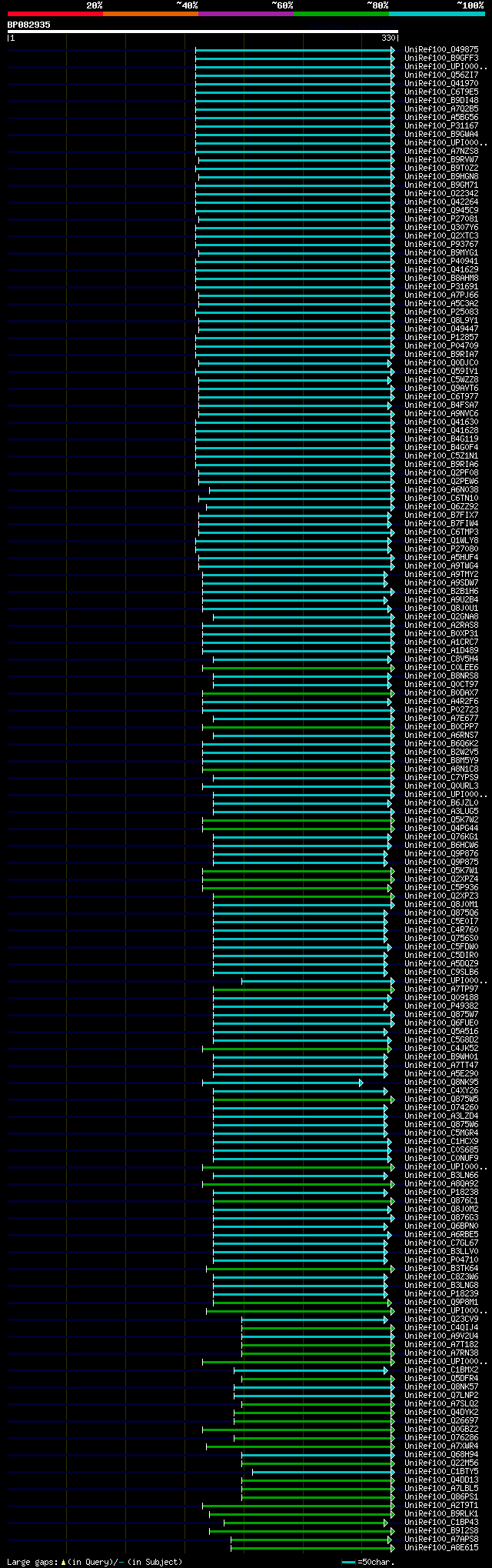Select the UniRef100_C4R760 label
This screenshot has height=1568, width=492.
click(441, 929)
